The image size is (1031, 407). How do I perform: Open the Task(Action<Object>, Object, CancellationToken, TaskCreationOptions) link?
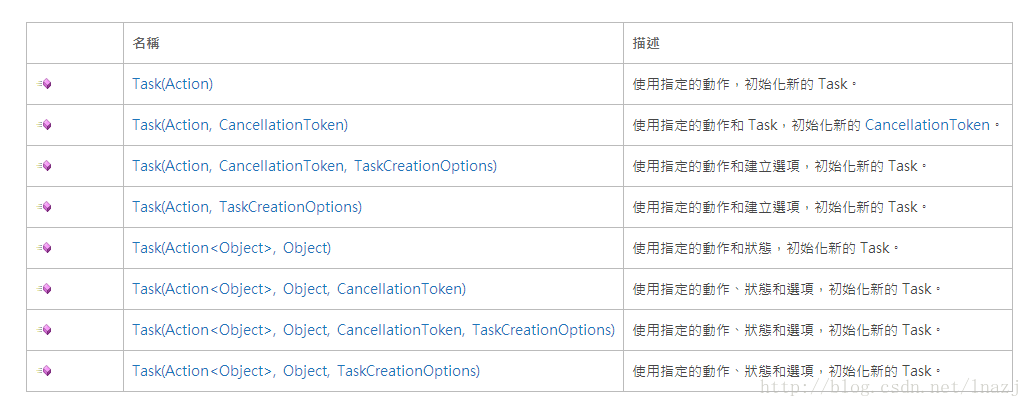(373, 329)
